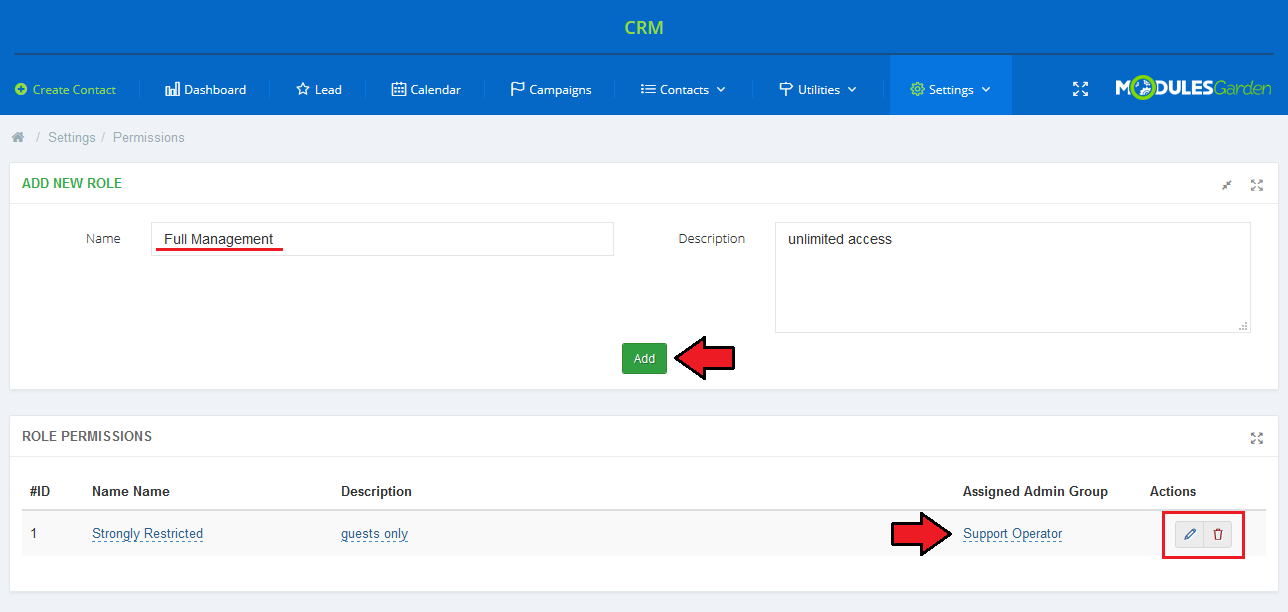Toggle fullscreen mode icon in navbar

coord(1080,90)
